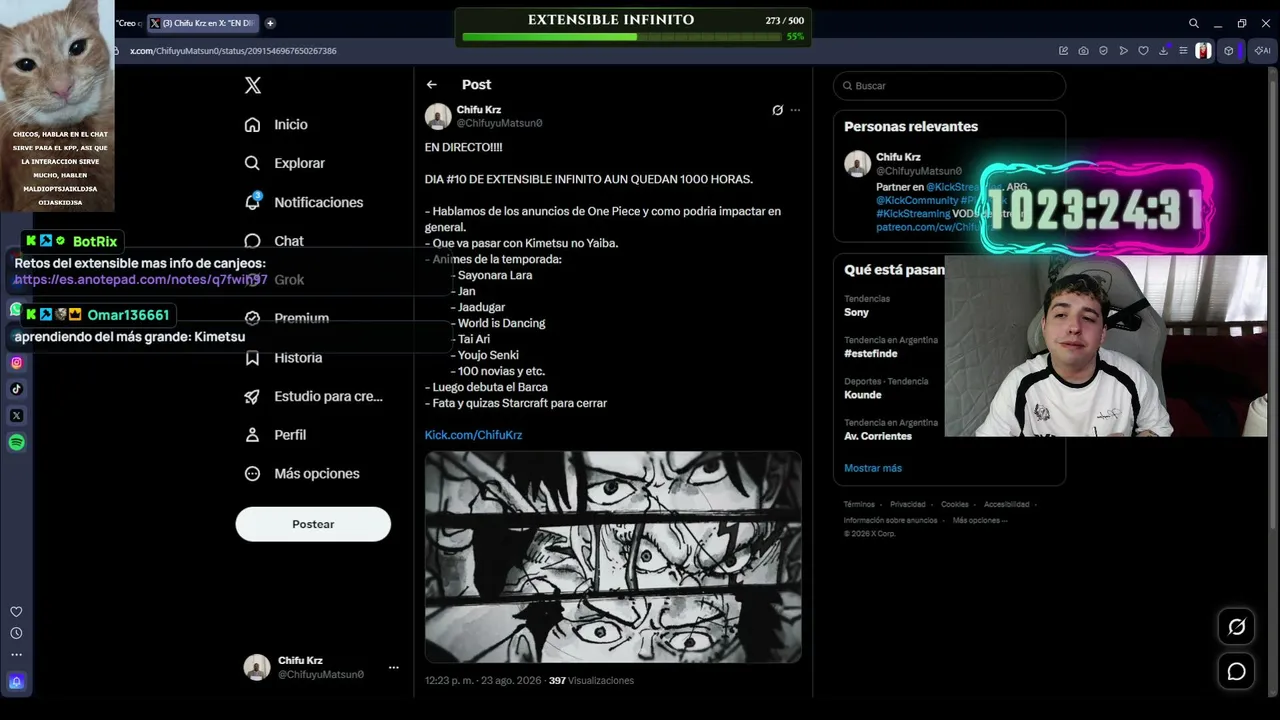
Task: Click the browser address bar URL
Action: (x=233, y=51)
